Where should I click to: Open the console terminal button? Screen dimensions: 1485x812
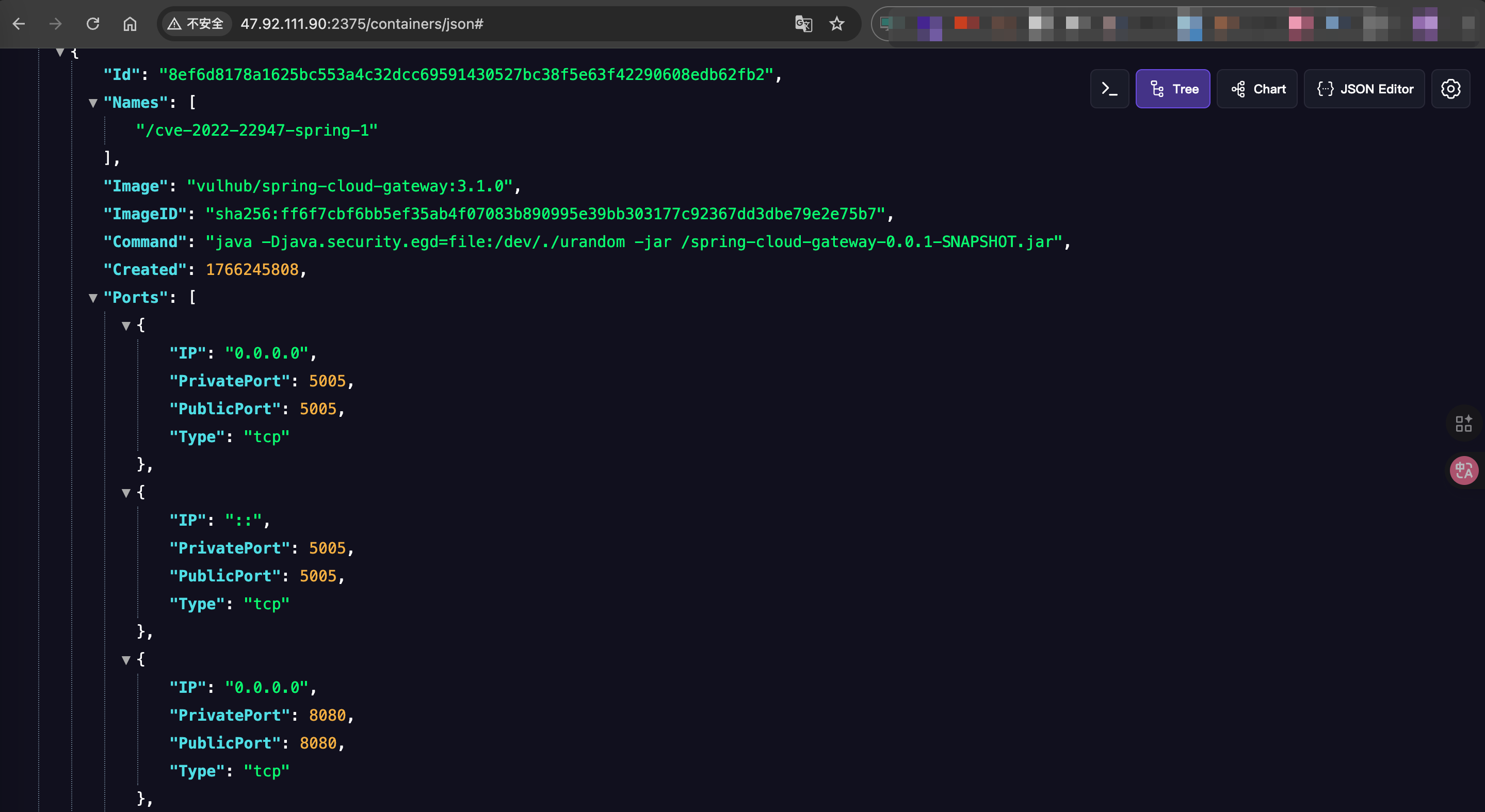click(x=1109, y=89)
